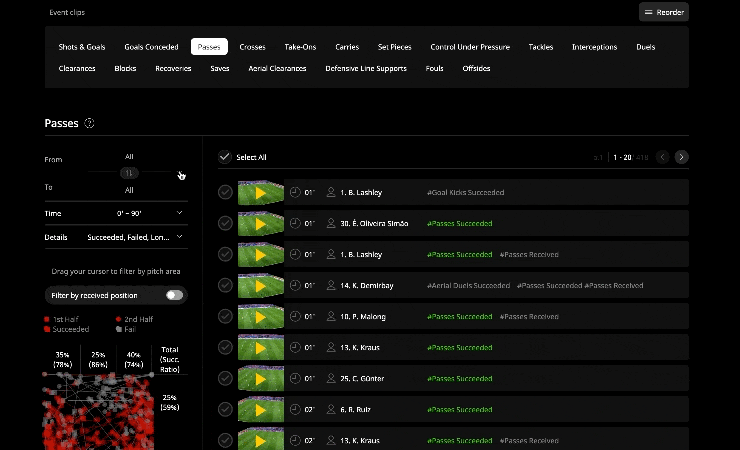Click the player icon beside R. Ruiz
Viewport: 740px width, 450px height.
click(331, 410)
